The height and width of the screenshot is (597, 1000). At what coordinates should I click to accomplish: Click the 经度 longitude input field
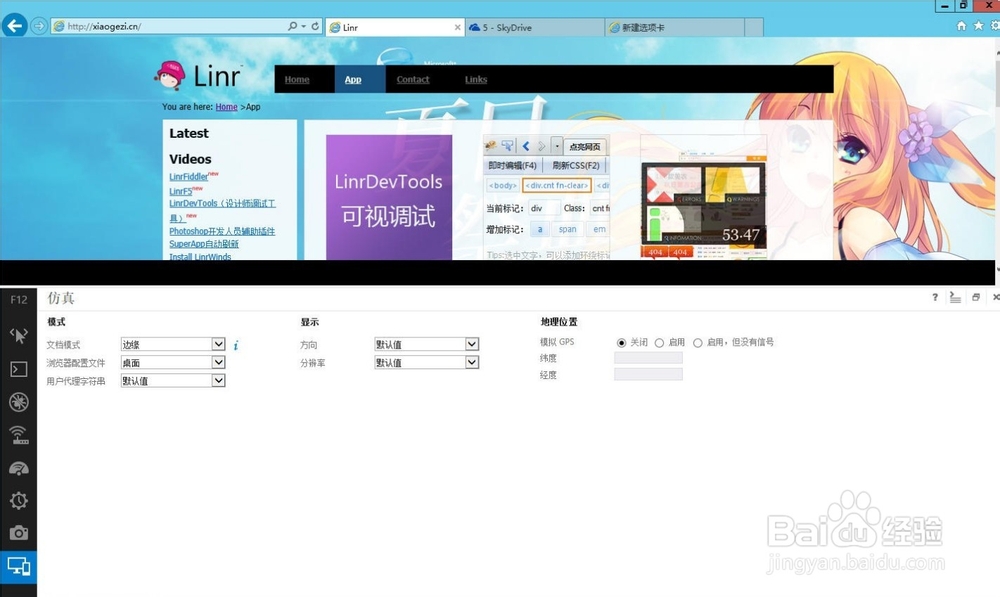[648, 374]
